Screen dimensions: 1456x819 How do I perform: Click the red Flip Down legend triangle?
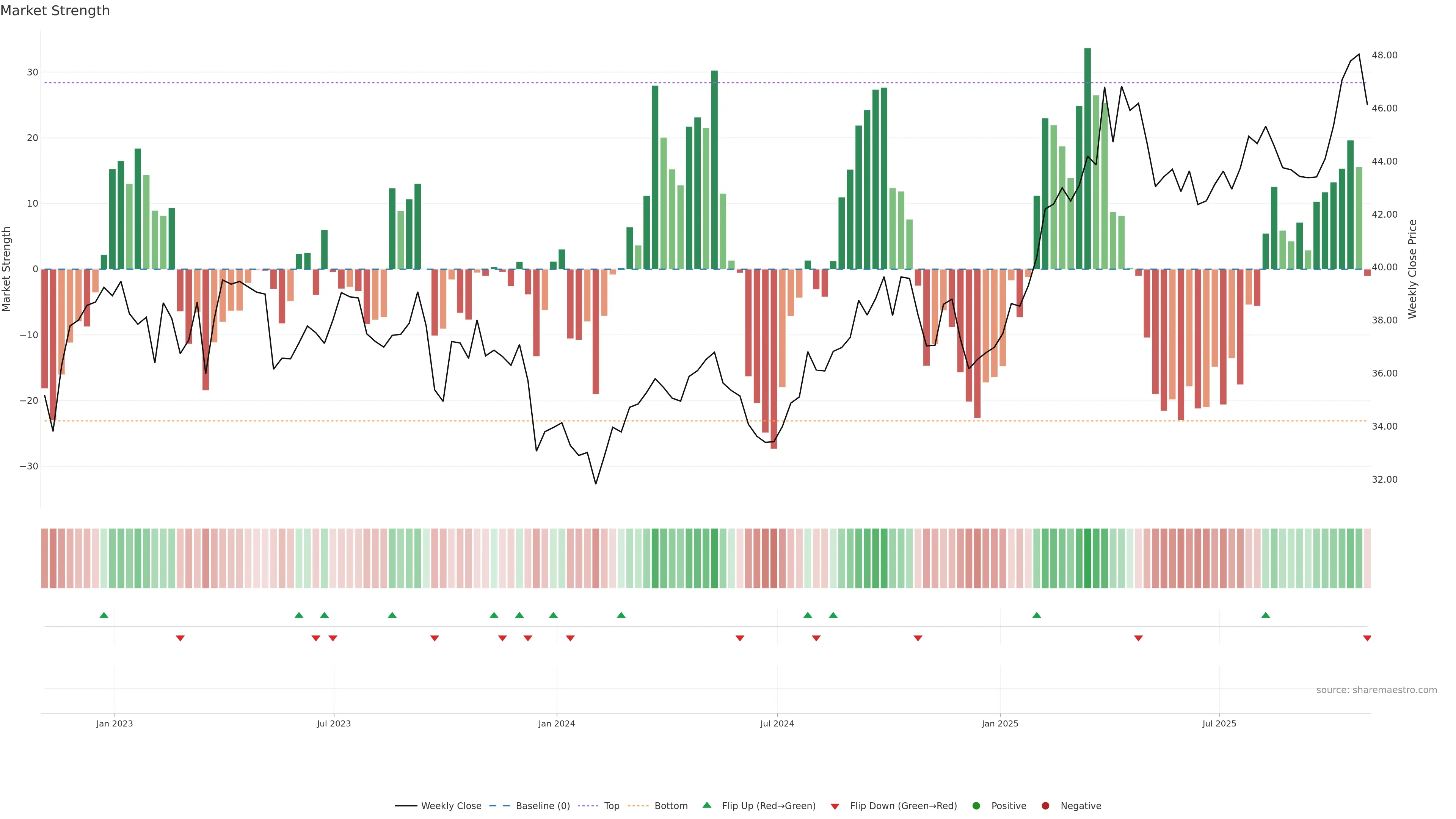(x=835, y=806)
